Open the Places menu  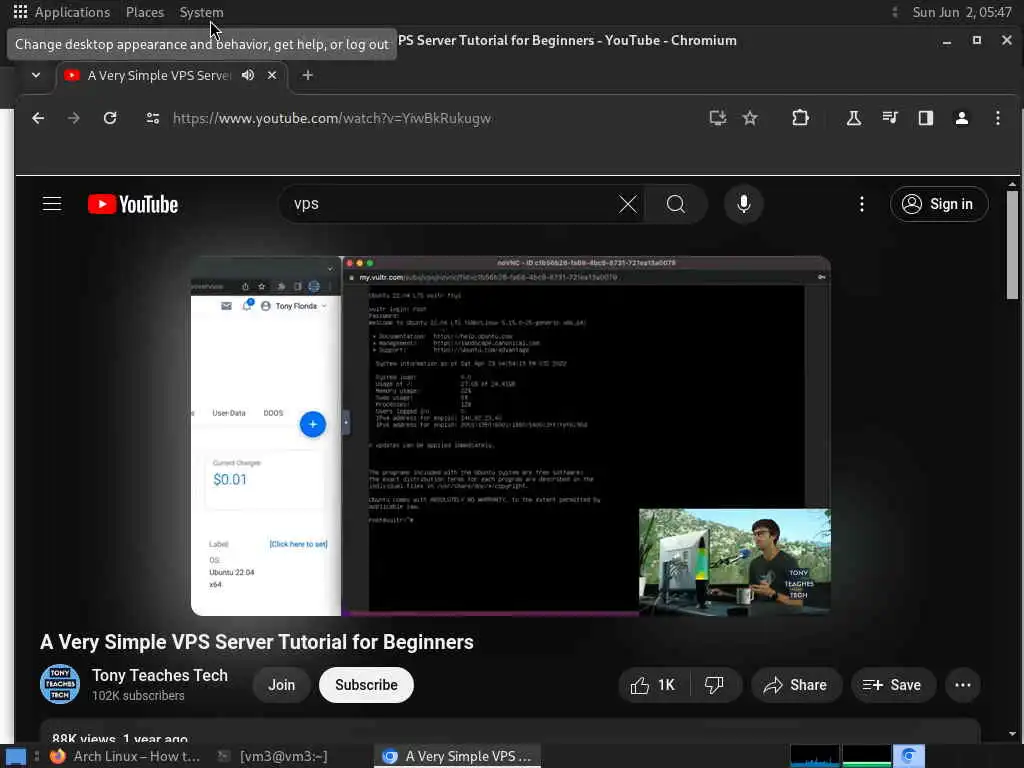click(x=144, y=12)
